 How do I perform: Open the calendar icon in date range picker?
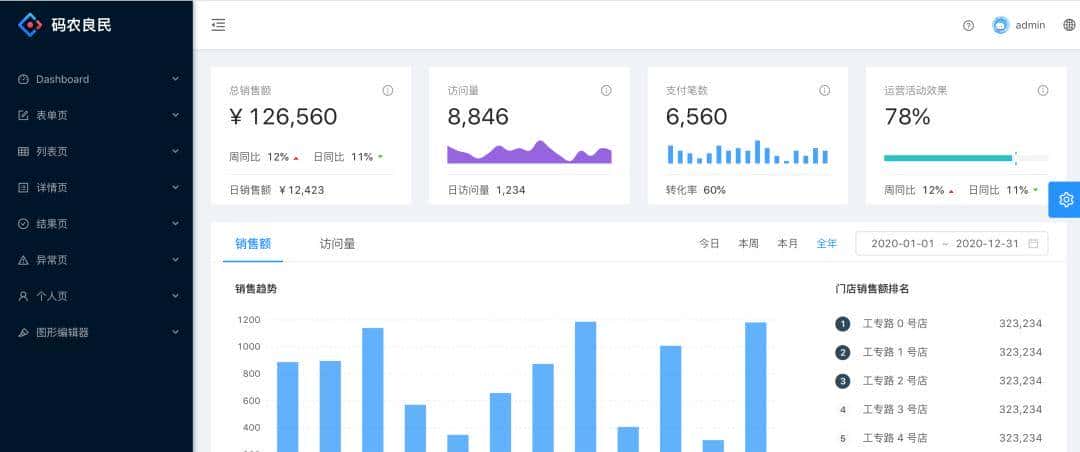click(1033, 243)
